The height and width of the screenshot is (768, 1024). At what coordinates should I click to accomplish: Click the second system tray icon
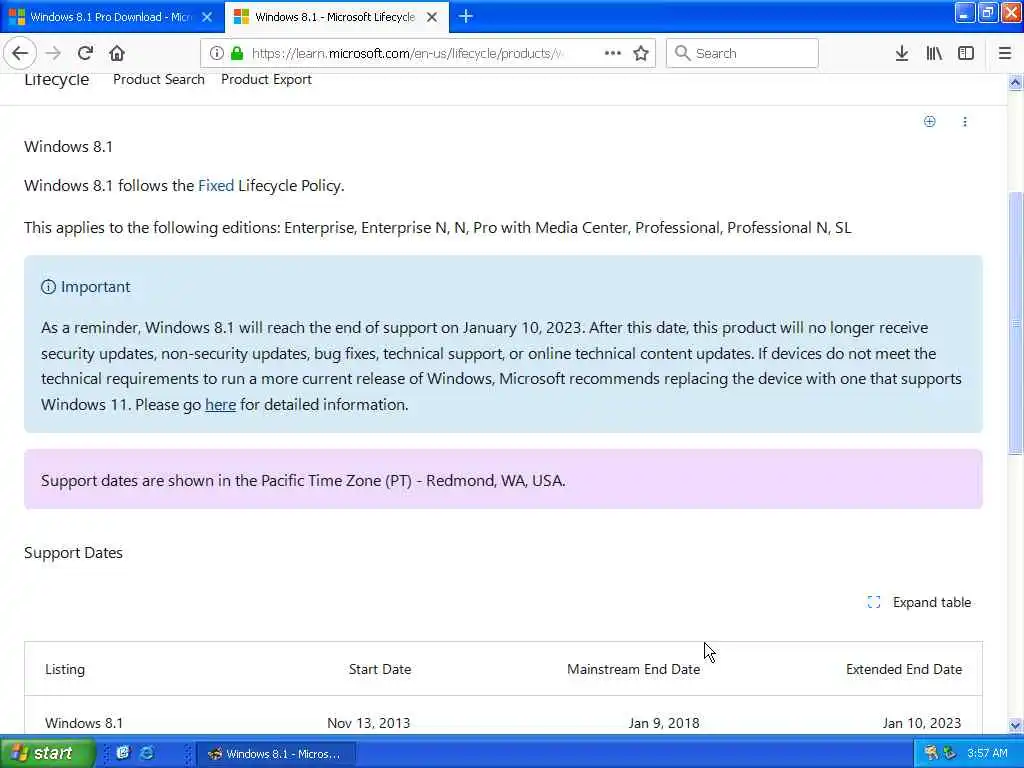pyautogui.click(x=950, y=753)
